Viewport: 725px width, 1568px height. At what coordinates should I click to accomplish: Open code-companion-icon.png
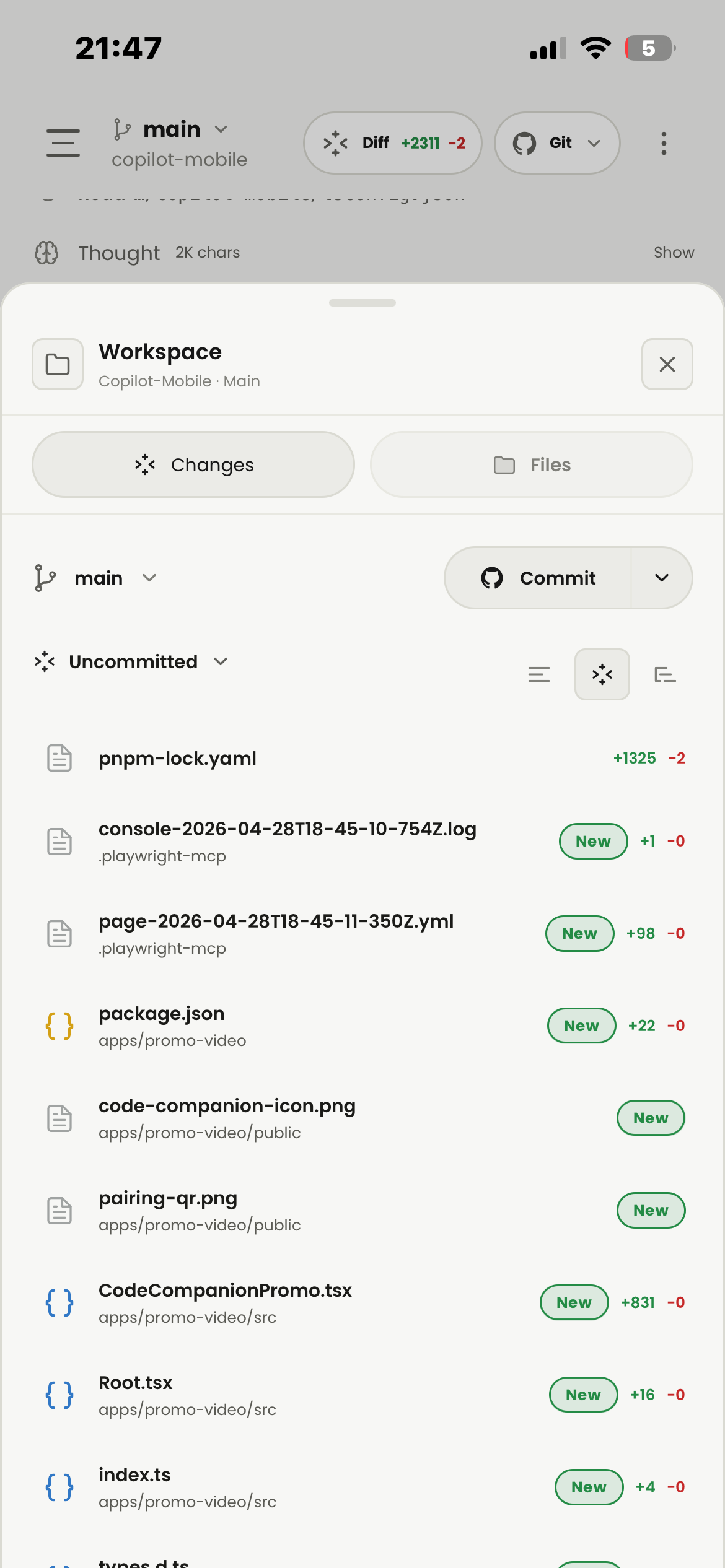click(362, 1118)
